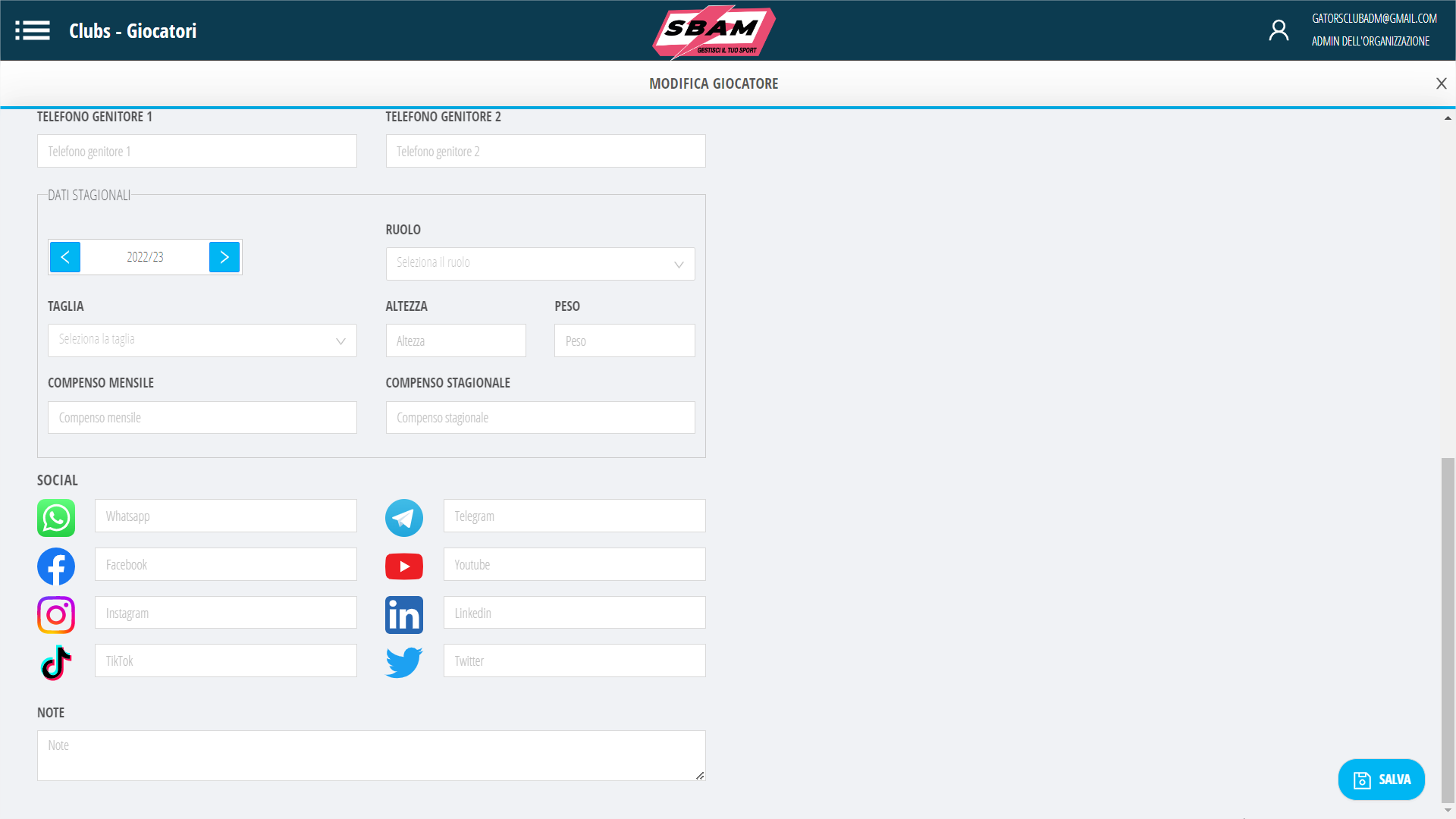Click the Compenso stagionale field
The height and width of the screenshot is (819, 1456).
540,417
